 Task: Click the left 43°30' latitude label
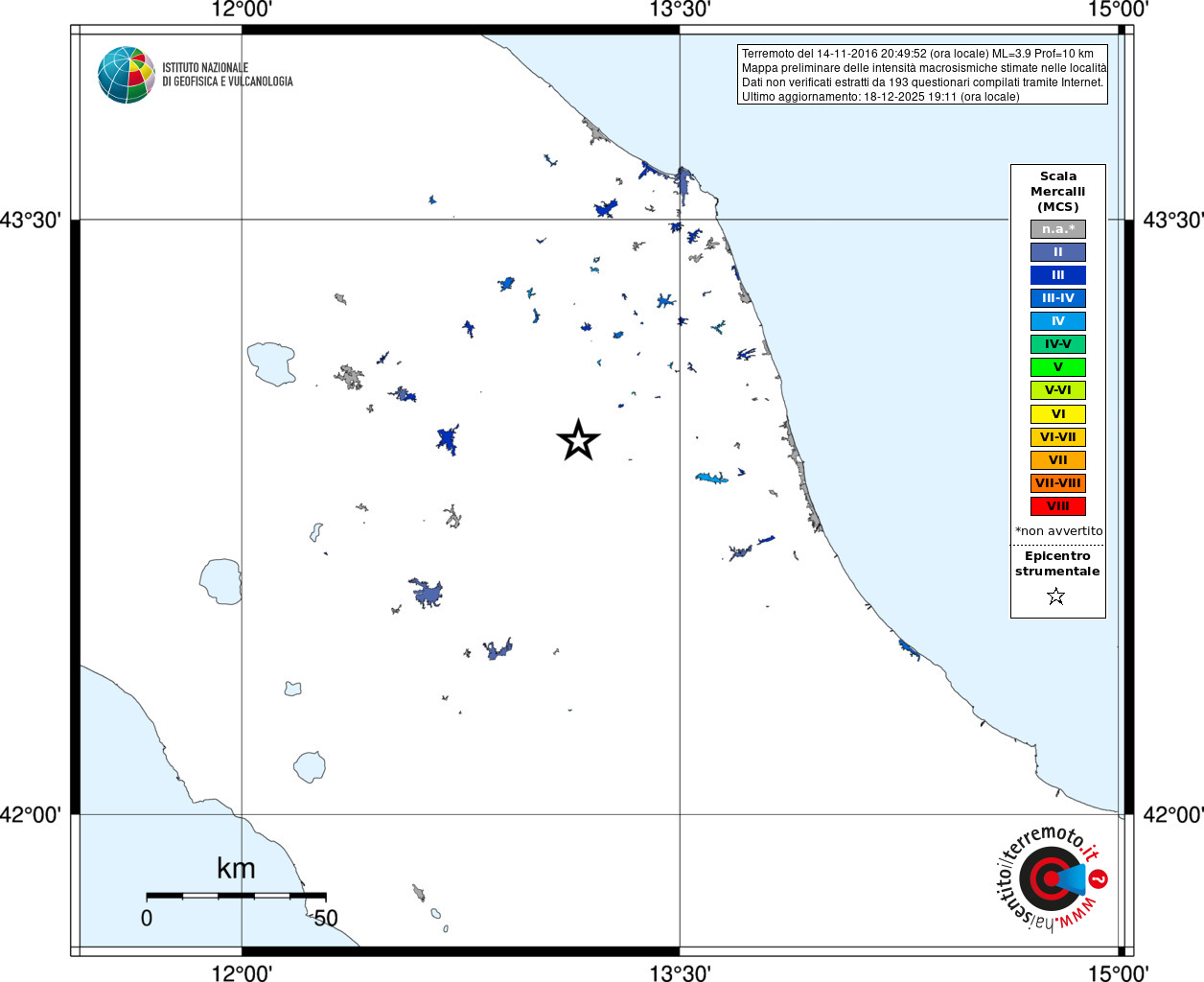pos(31,220)
